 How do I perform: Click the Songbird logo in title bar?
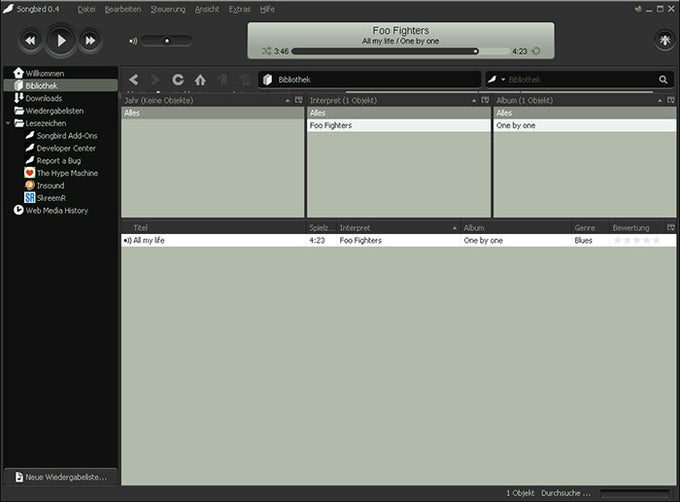tap(8, 9)
